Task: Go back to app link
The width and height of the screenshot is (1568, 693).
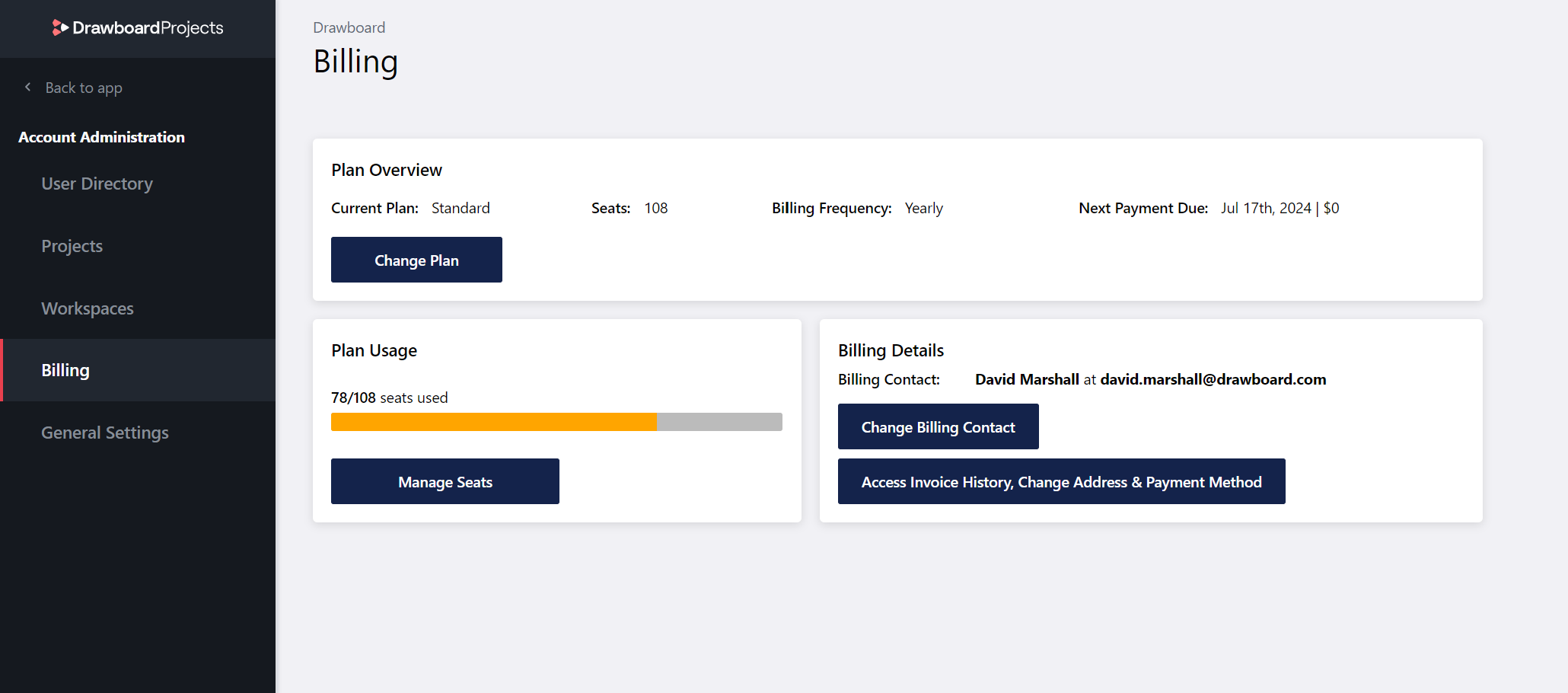Action: (84, 88)
